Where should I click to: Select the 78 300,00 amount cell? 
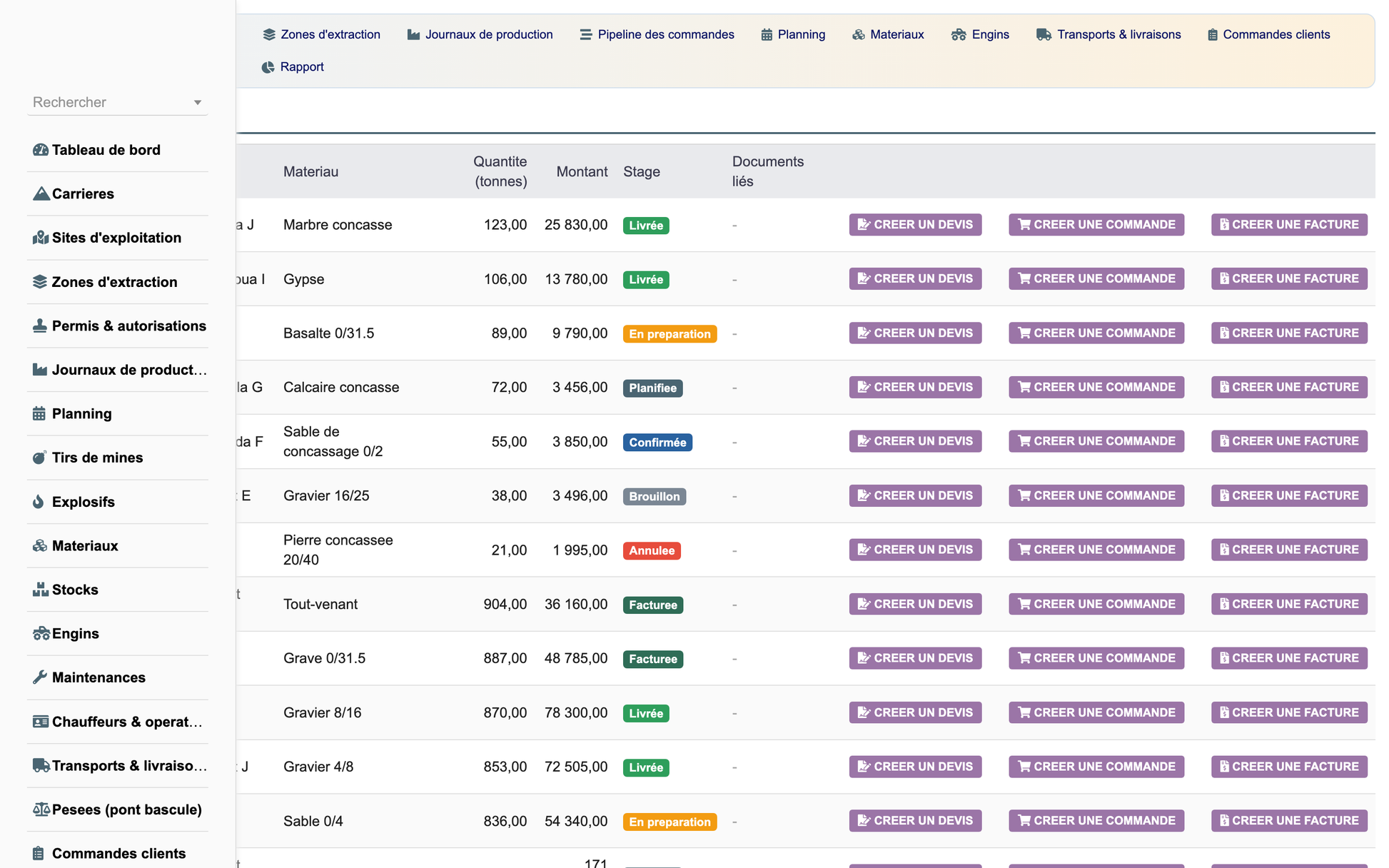pos(576,712)
